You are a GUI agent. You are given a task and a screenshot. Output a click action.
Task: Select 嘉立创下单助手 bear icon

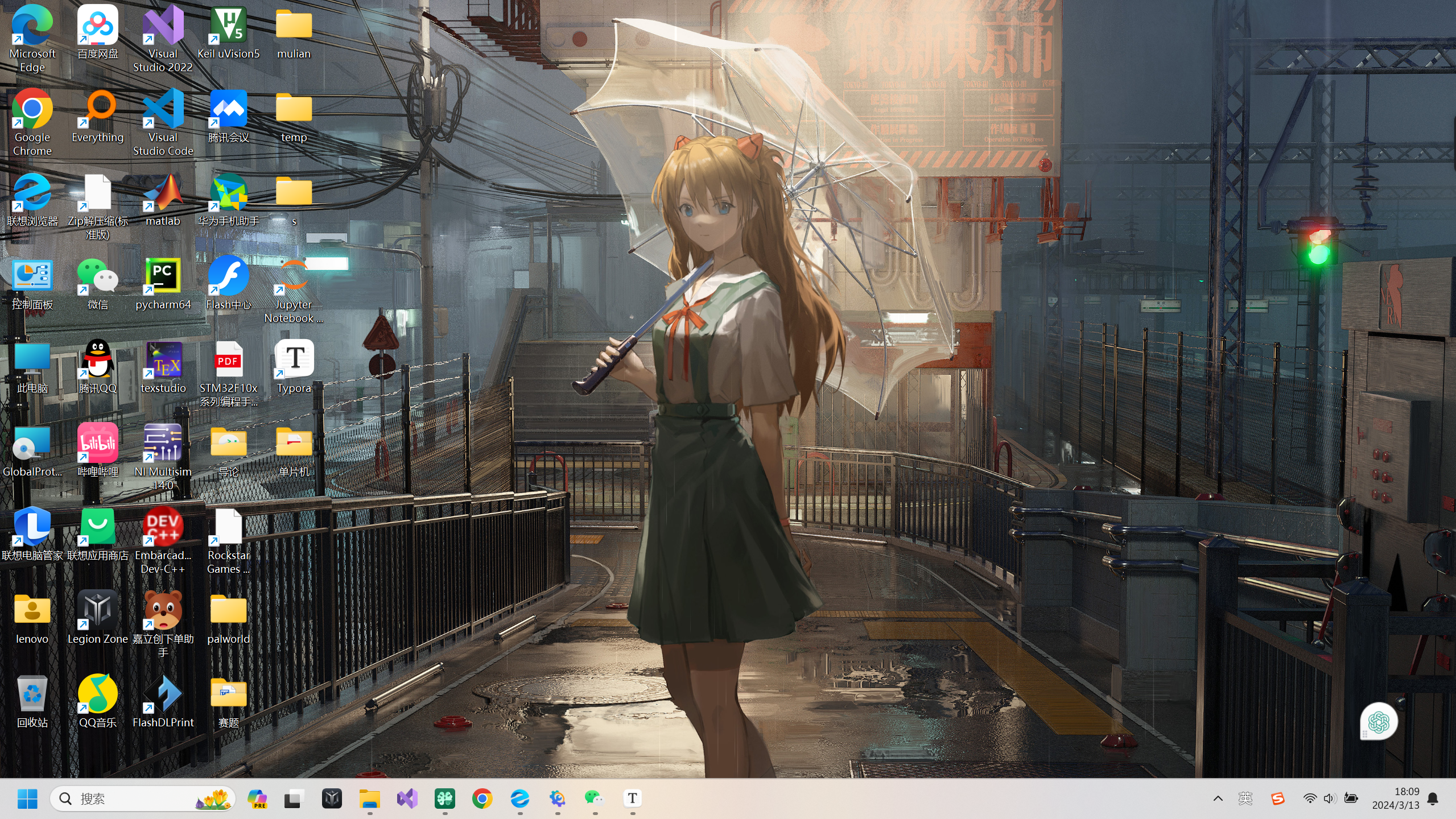163,624
